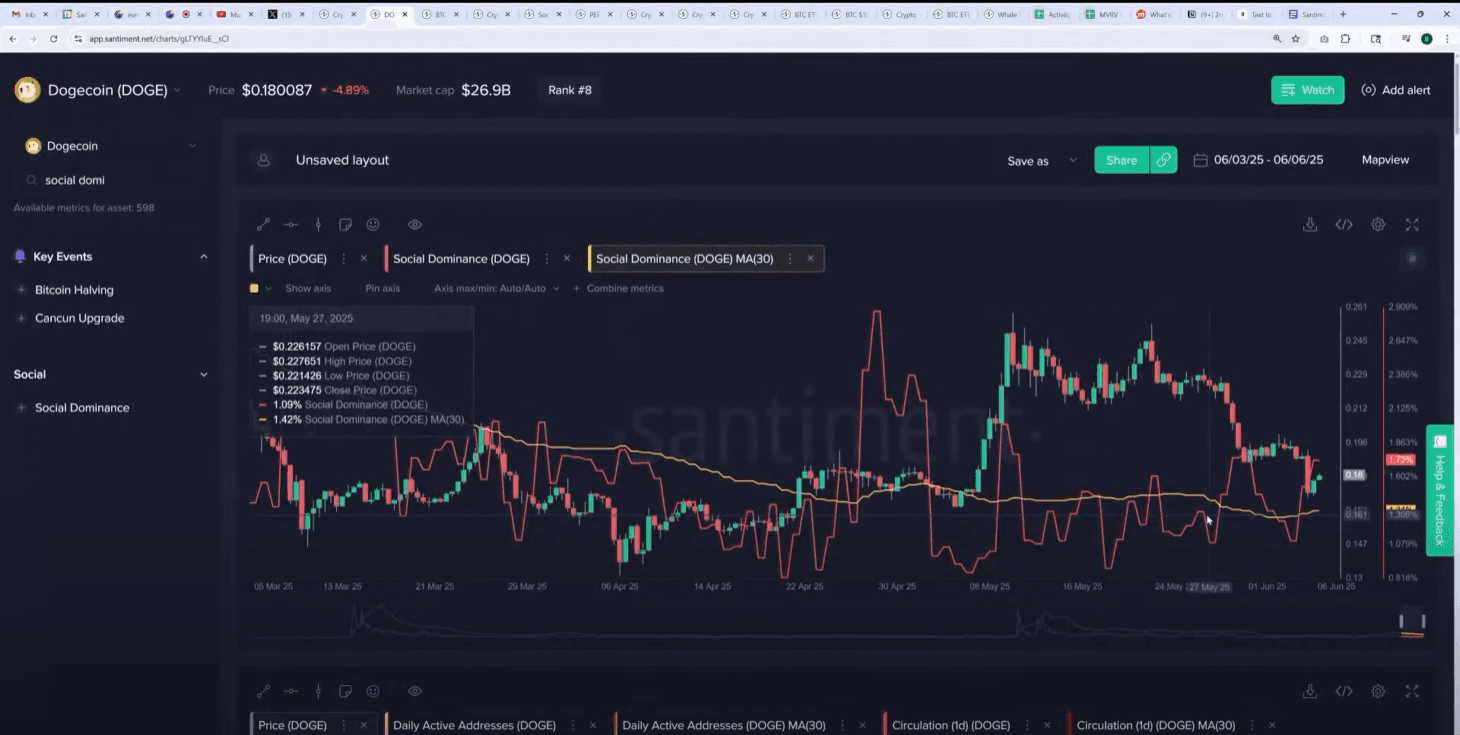
Task: Click the download icon in the first chart toolbar
Action: [1309, 225]
